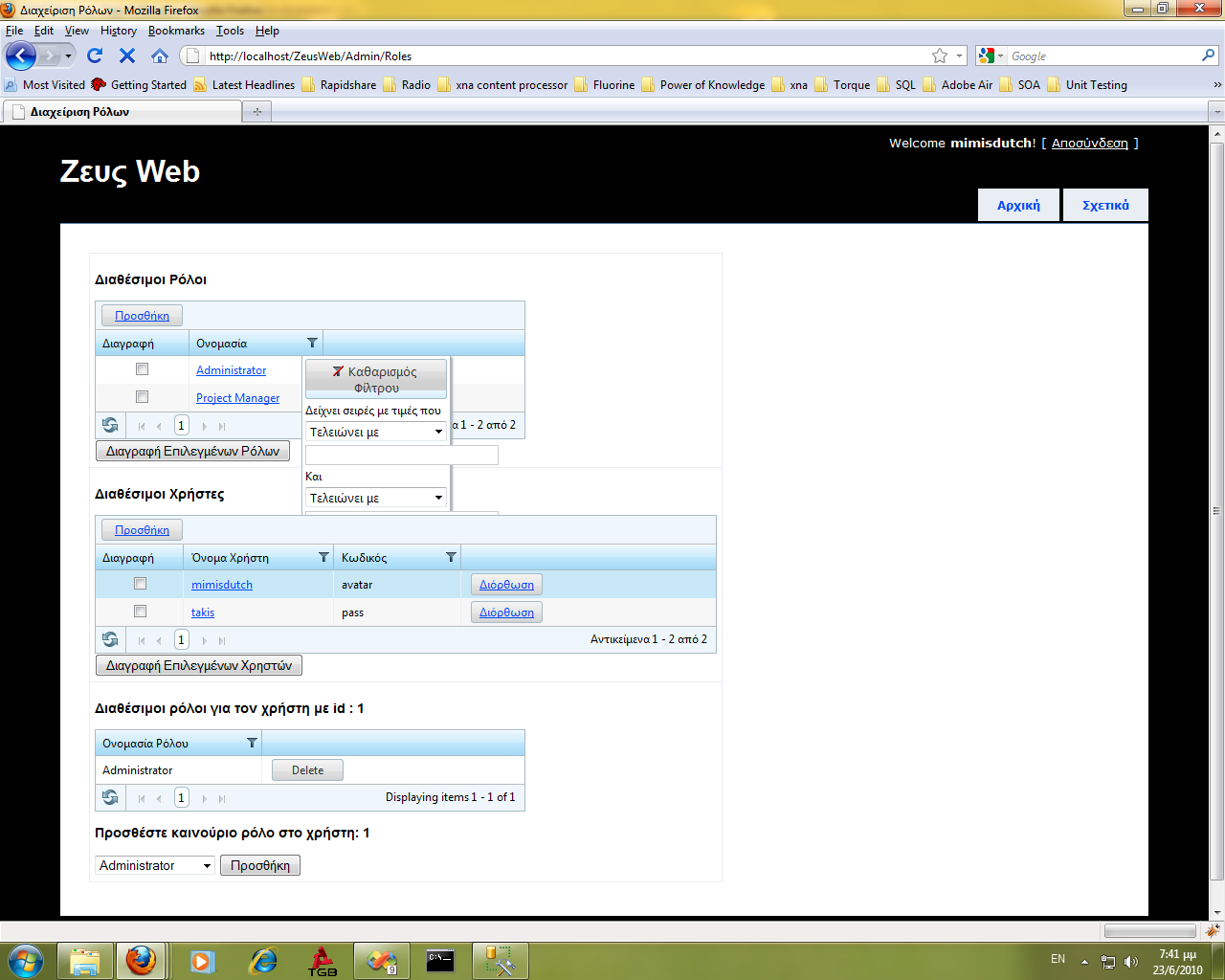Switch to the Σχετικά tab

(1105, 205)
